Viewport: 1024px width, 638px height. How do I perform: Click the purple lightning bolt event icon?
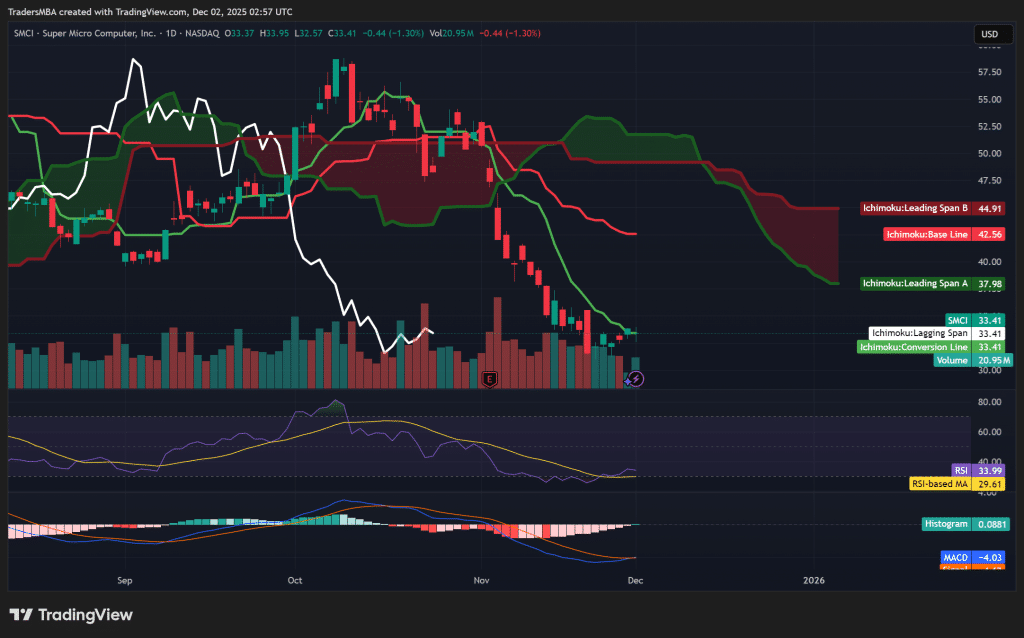[636, 379]
